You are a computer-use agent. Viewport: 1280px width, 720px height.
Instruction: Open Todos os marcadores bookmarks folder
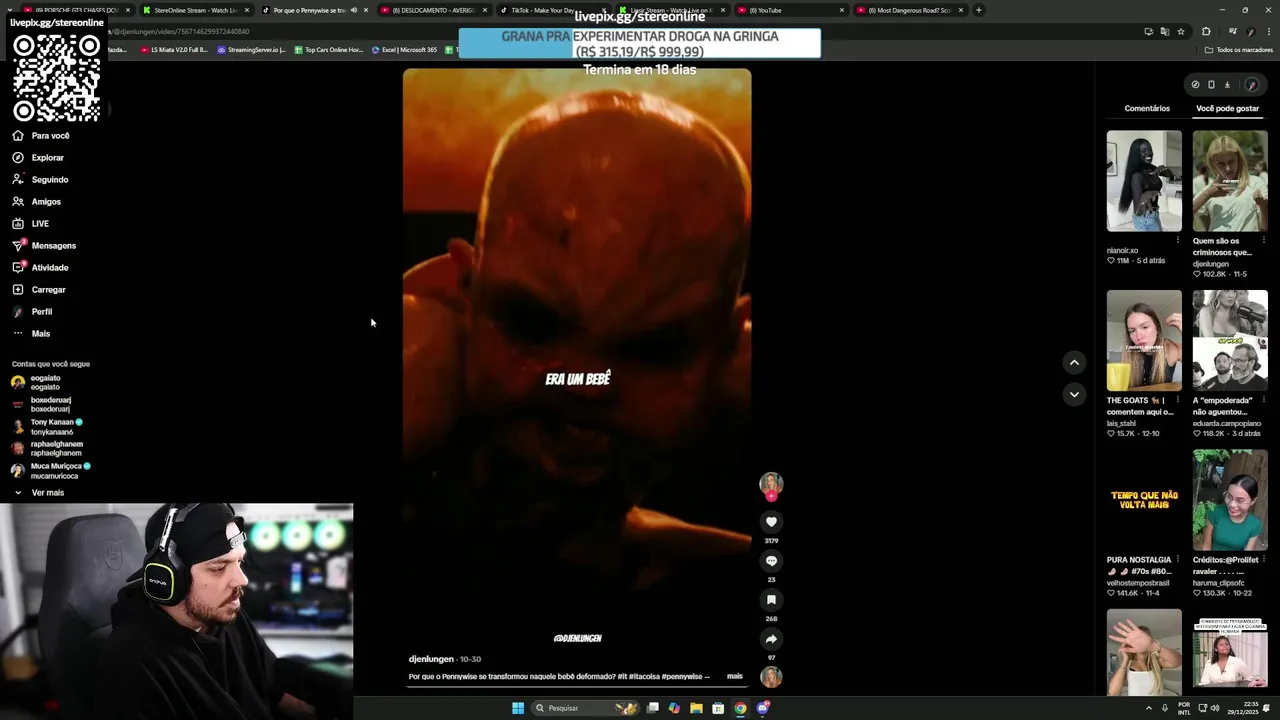[x=1239, y=49]
